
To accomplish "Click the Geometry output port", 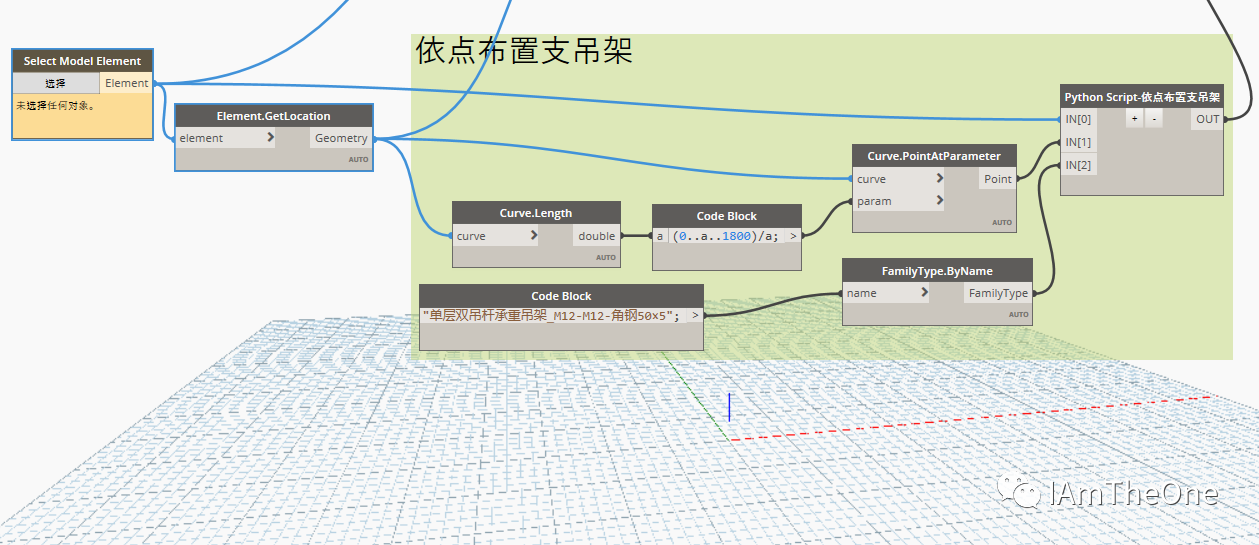I will click(341, 138).
